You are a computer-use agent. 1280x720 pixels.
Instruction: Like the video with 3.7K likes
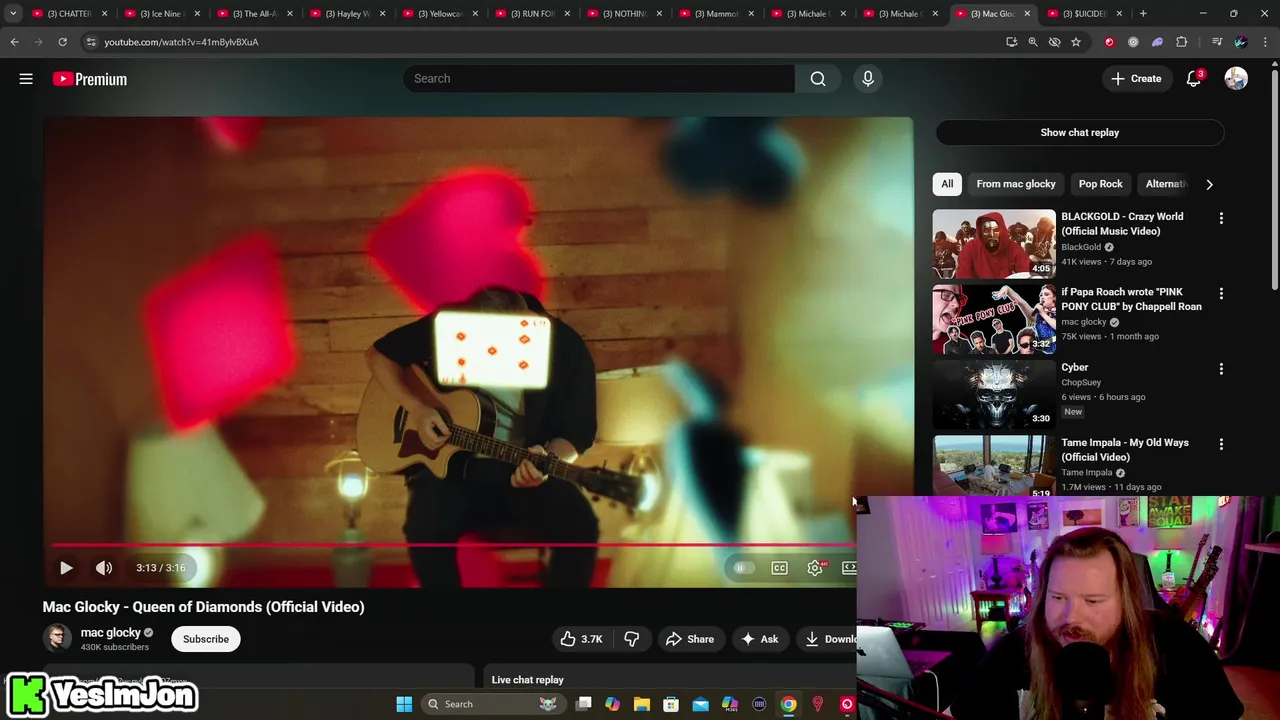click(581, 639)
